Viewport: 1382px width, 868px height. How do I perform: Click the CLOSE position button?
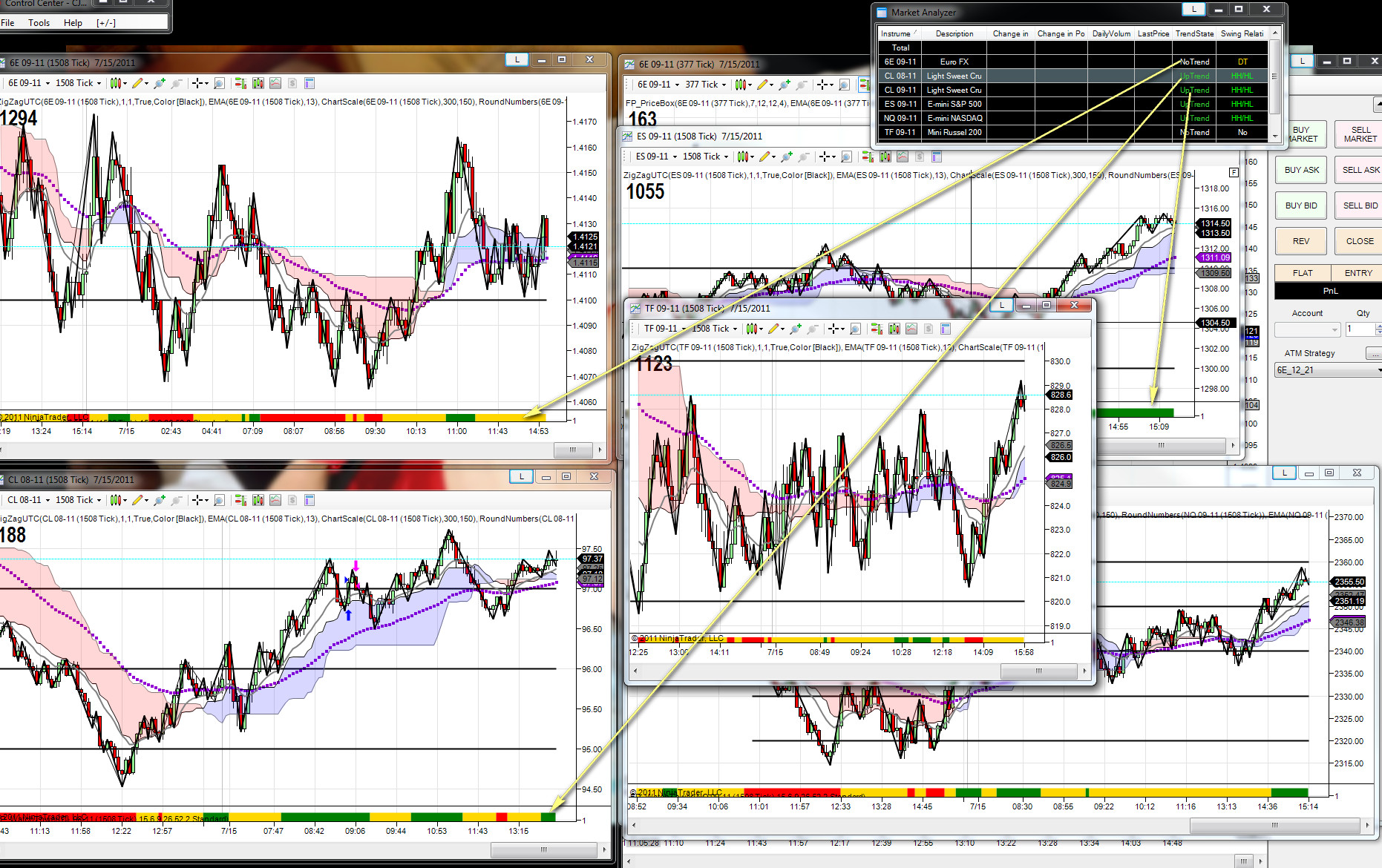(x=1359, y=241)
